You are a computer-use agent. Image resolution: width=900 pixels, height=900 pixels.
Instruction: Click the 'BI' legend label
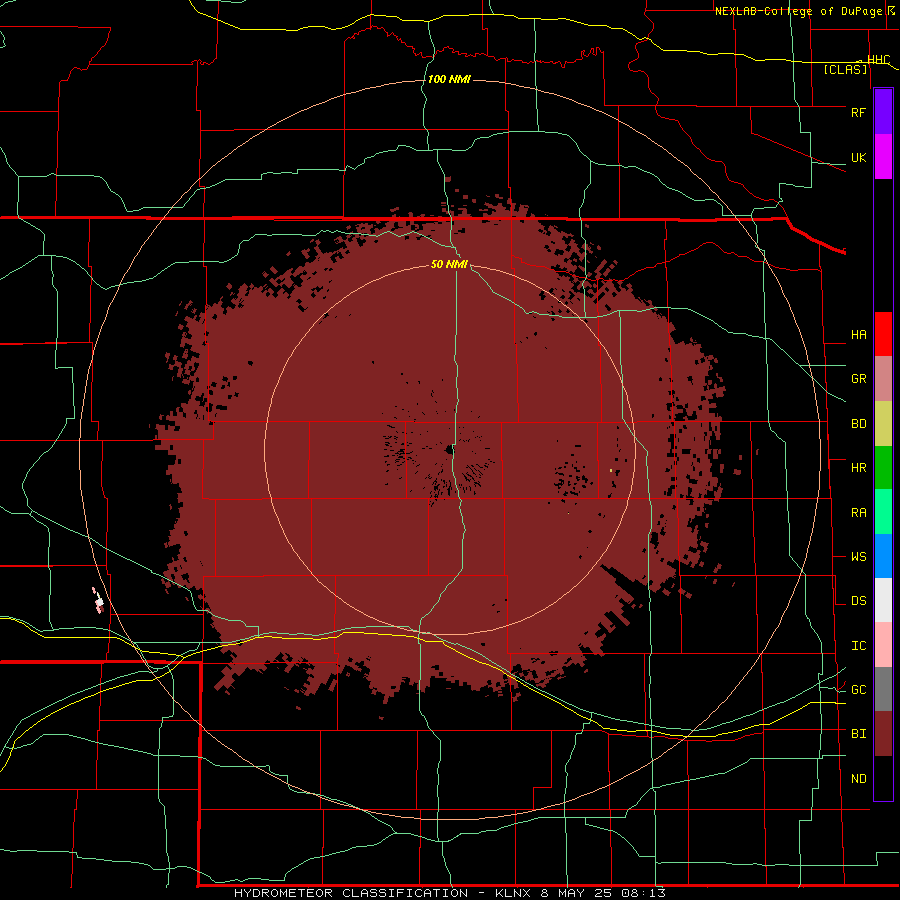pyautogui.click(x=858, y=734)
